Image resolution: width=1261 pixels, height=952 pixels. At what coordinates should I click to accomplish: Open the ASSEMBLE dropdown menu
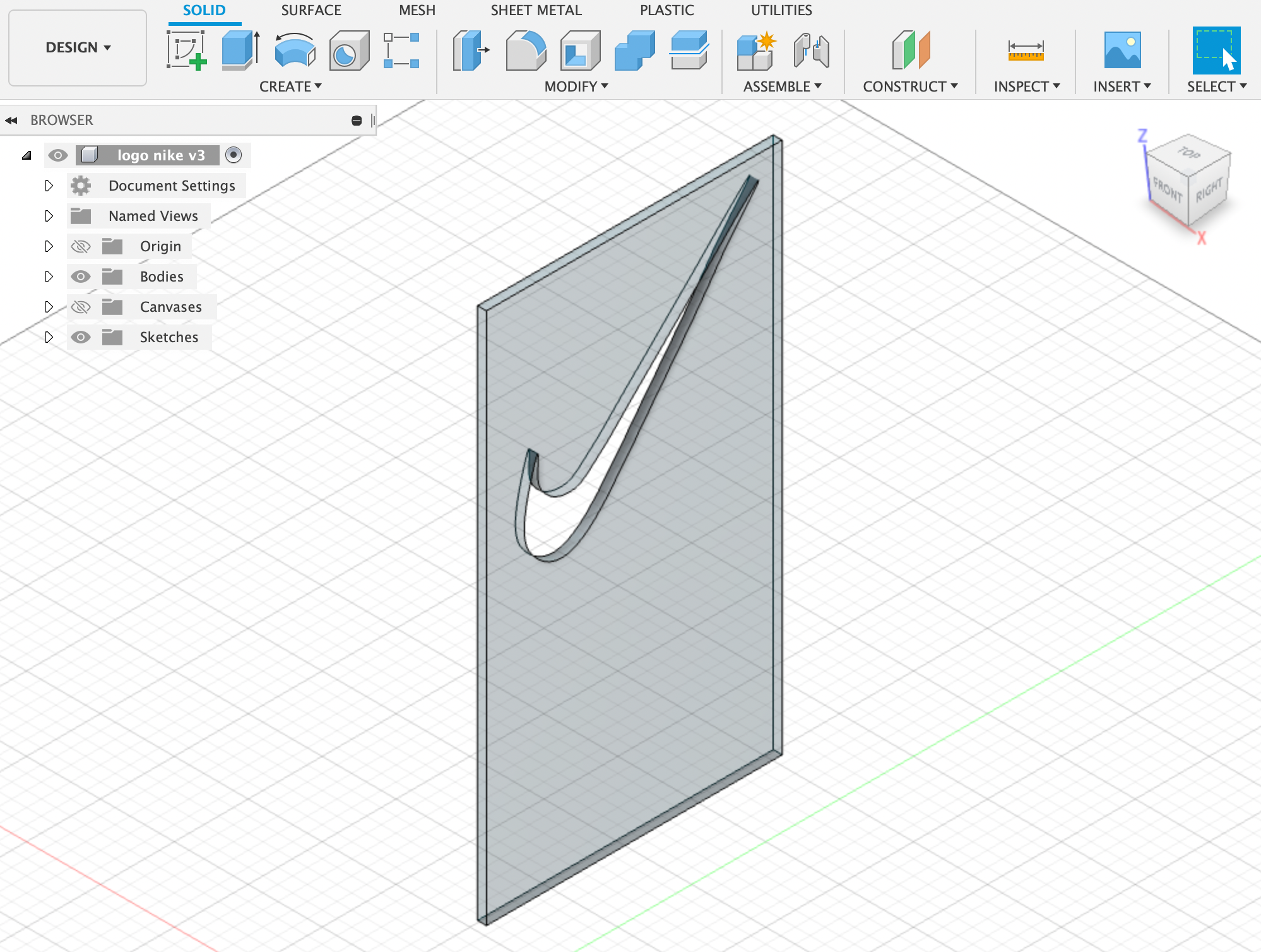click(783, 86)
